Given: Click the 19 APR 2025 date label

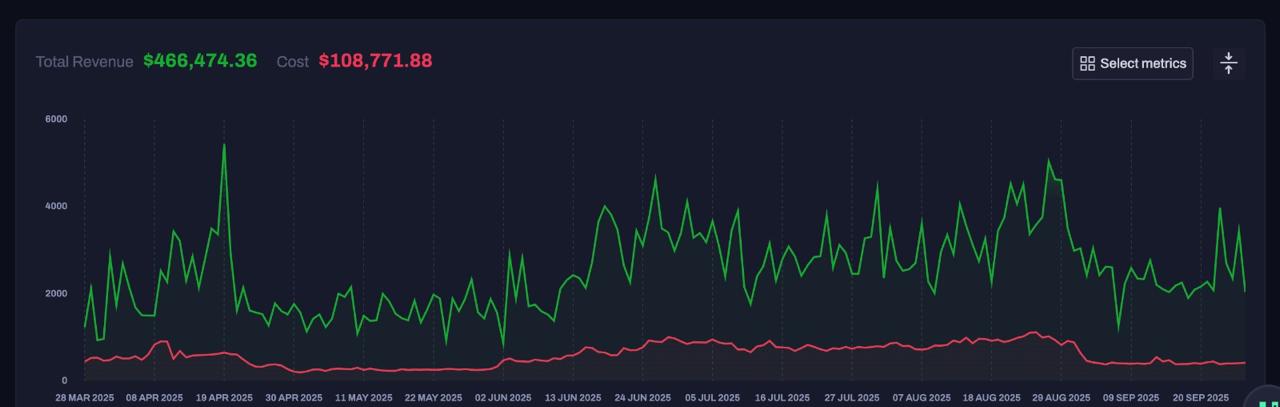Looking at the screenshot, I should pyautogui.click(x=224, y=397).
